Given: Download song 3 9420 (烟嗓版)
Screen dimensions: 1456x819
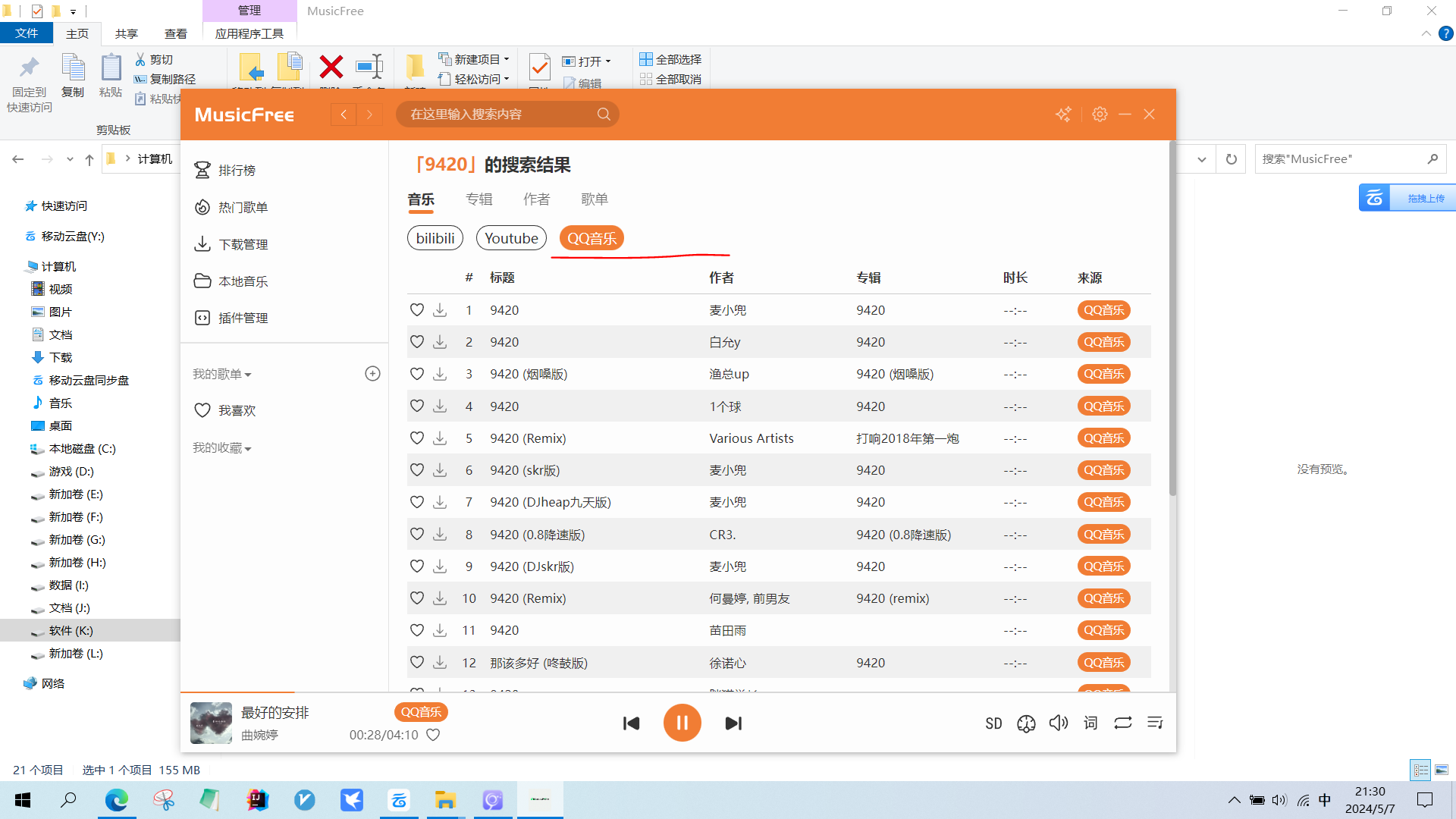Looking at the screenshot, I should point(440,374).
